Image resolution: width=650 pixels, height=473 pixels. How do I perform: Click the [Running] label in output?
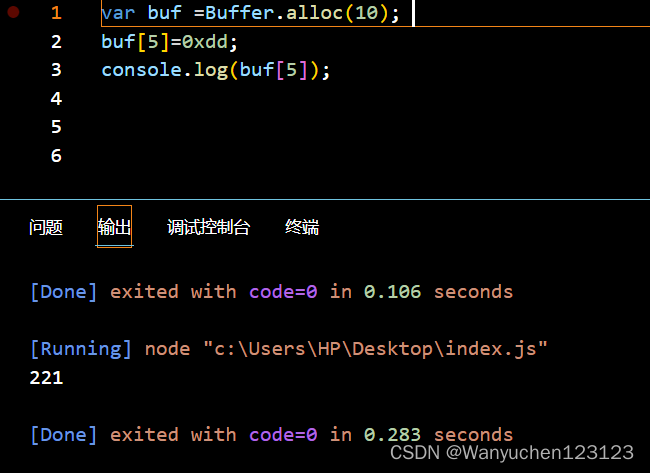(81, 349)
